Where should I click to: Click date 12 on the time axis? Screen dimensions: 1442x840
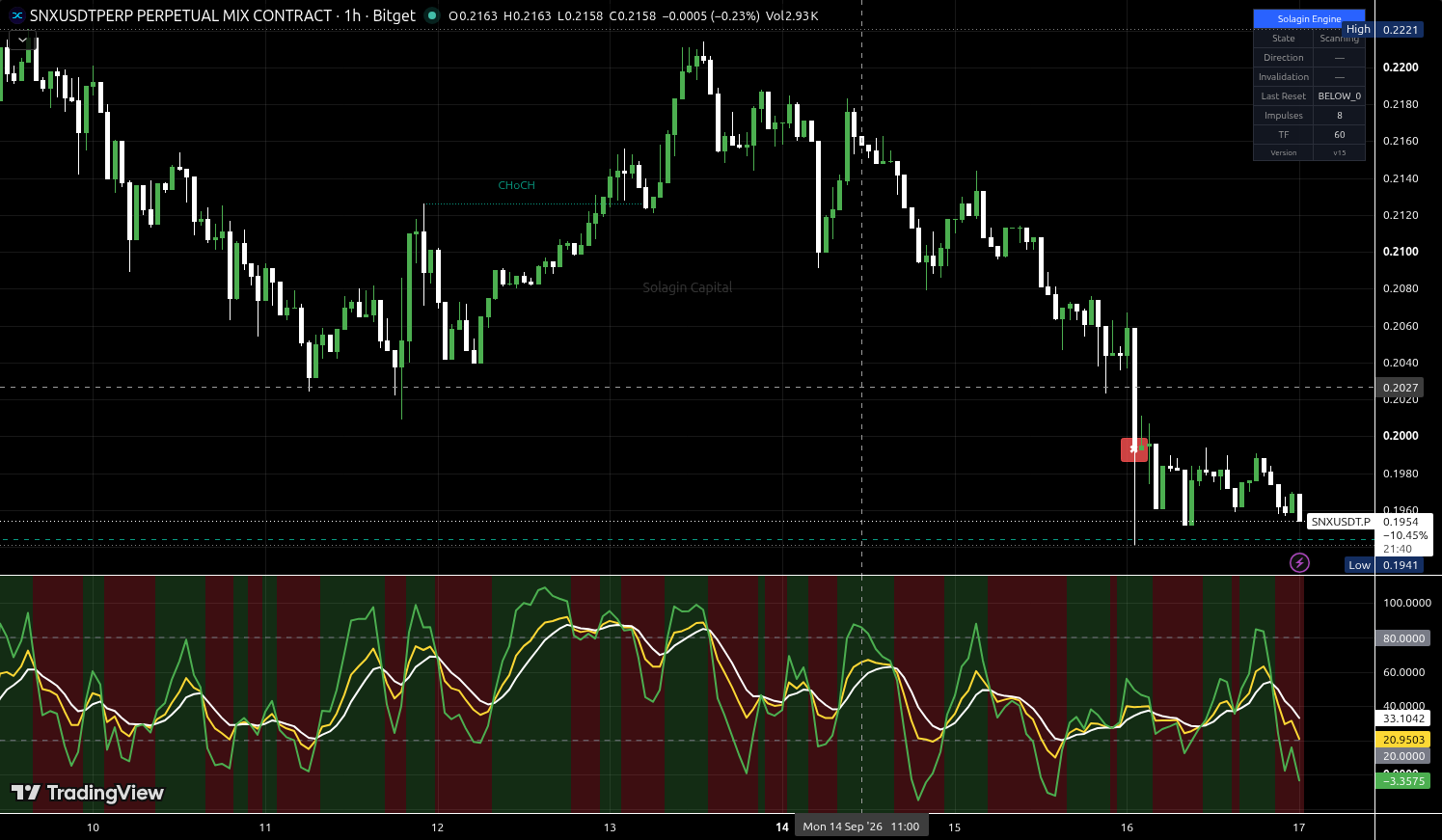pos(437,827)
